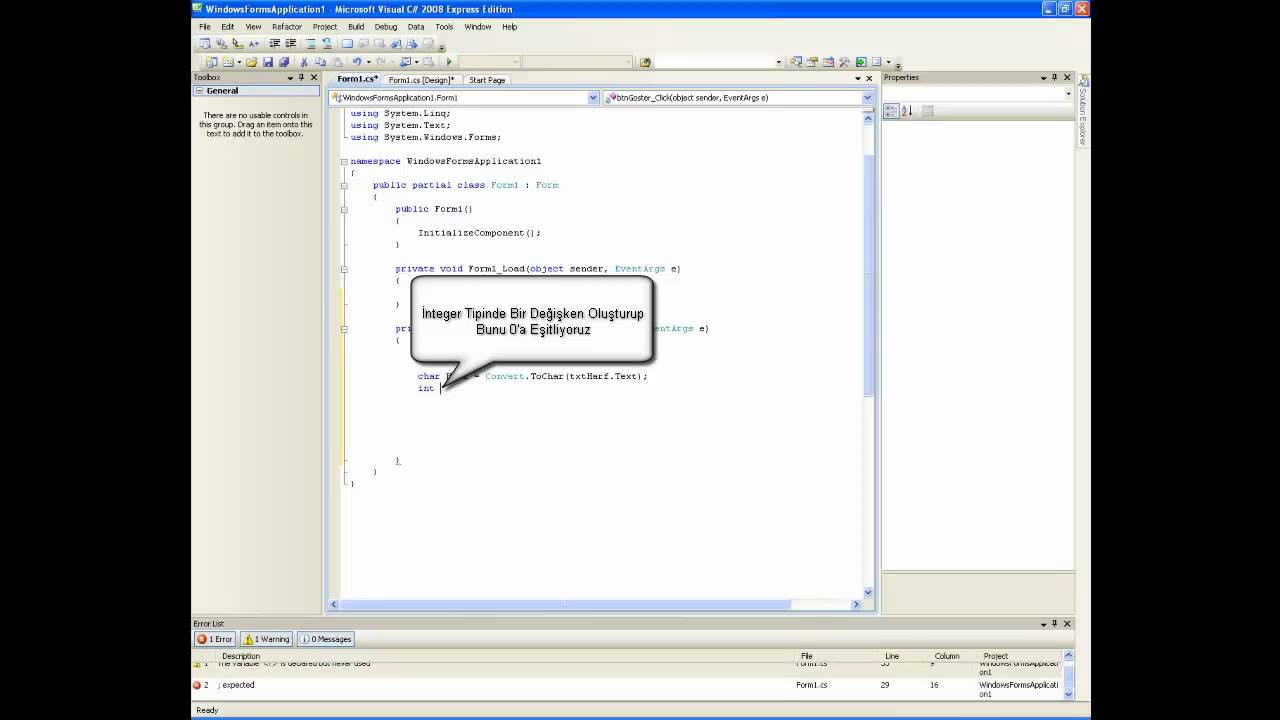Toggle the 0 Messages filter button

[x=326, y=639]
